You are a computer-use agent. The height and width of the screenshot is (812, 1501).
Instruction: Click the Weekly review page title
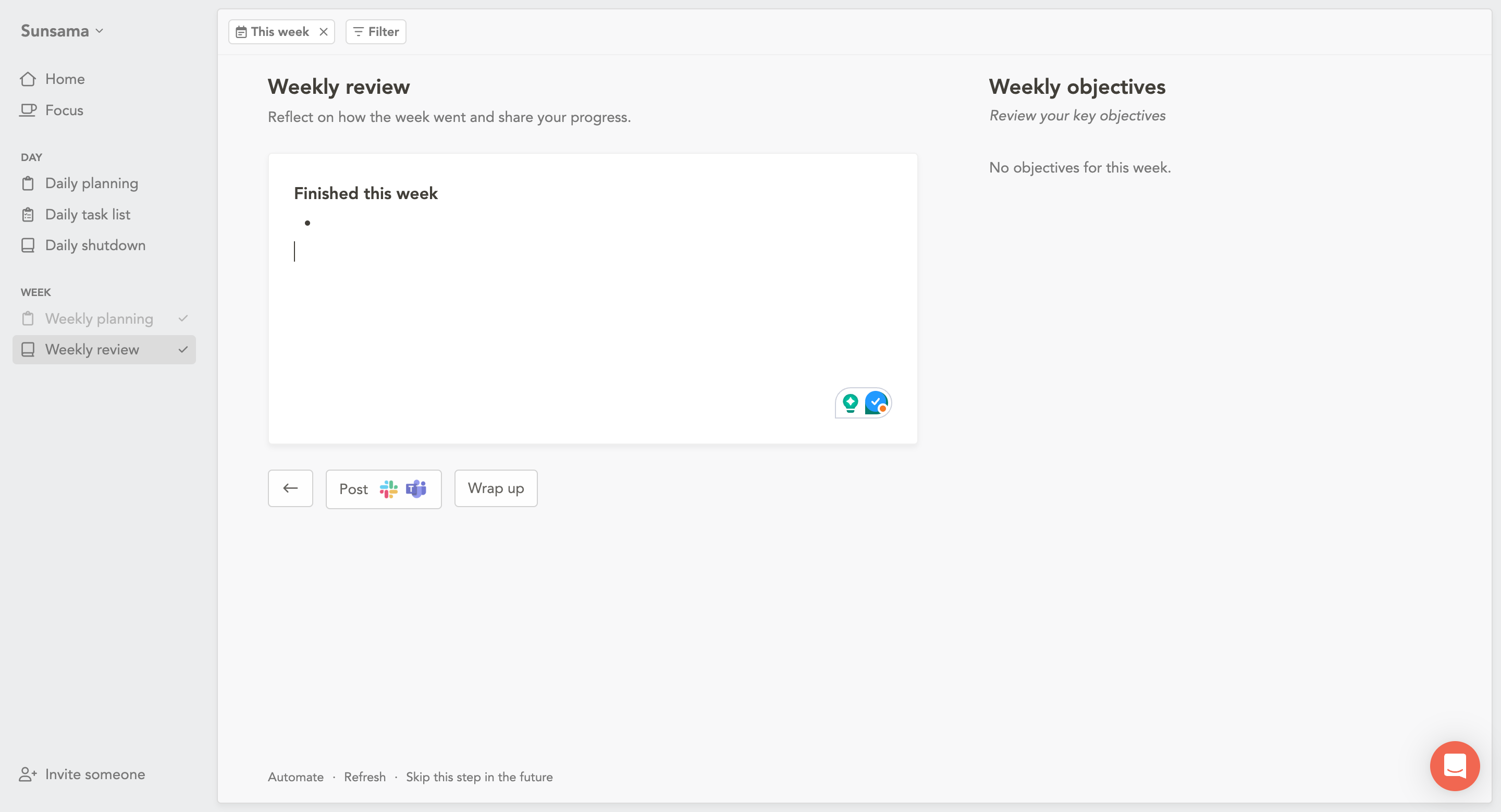pyautogui.click(x=339, y=87)
